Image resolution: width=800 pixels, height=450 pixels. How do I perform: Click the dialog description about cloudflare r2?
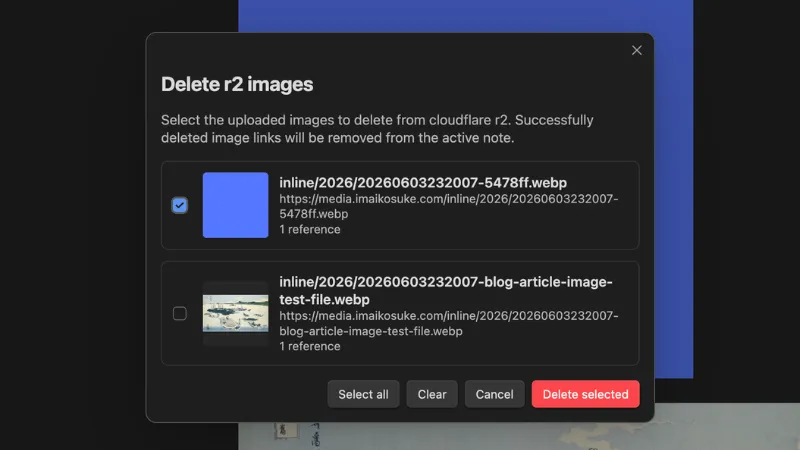point(377,129)
